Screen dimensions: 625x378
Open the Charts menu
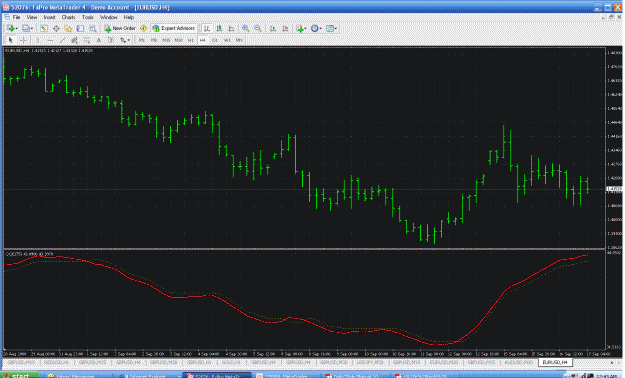pos(68,17)
